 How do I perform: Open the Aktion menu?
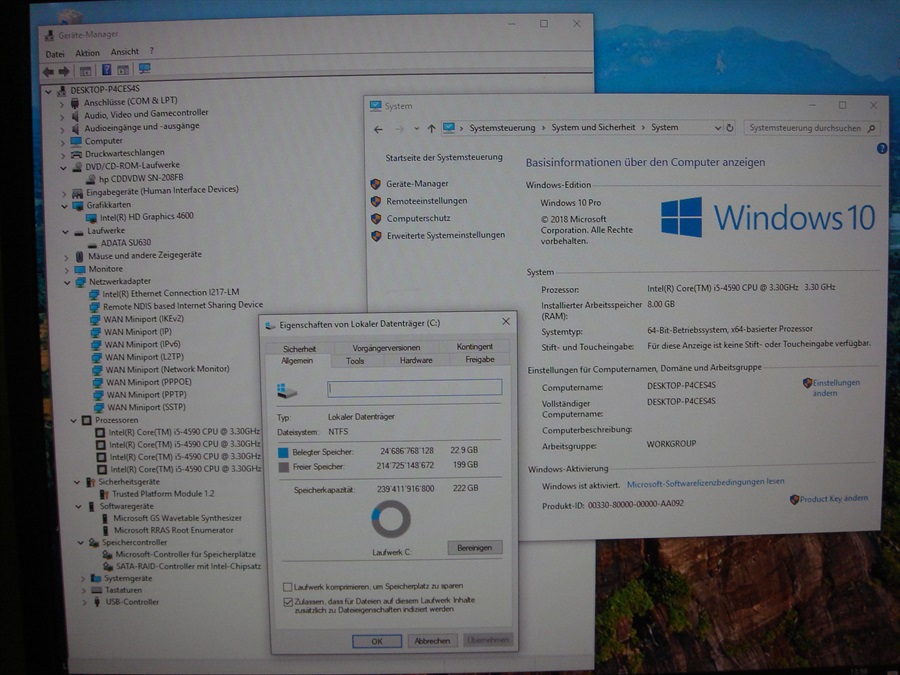(87, 53)
